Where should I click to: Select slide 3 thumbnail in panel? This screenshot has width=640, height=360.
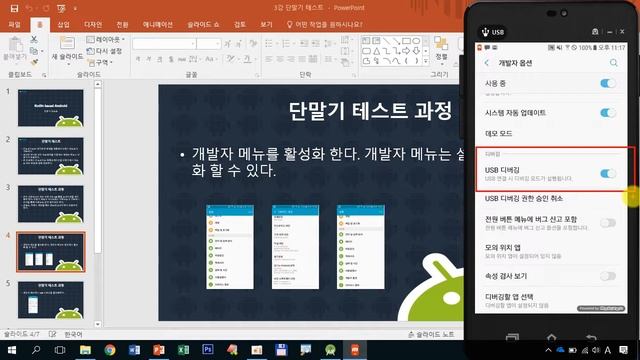click(51, 204)
